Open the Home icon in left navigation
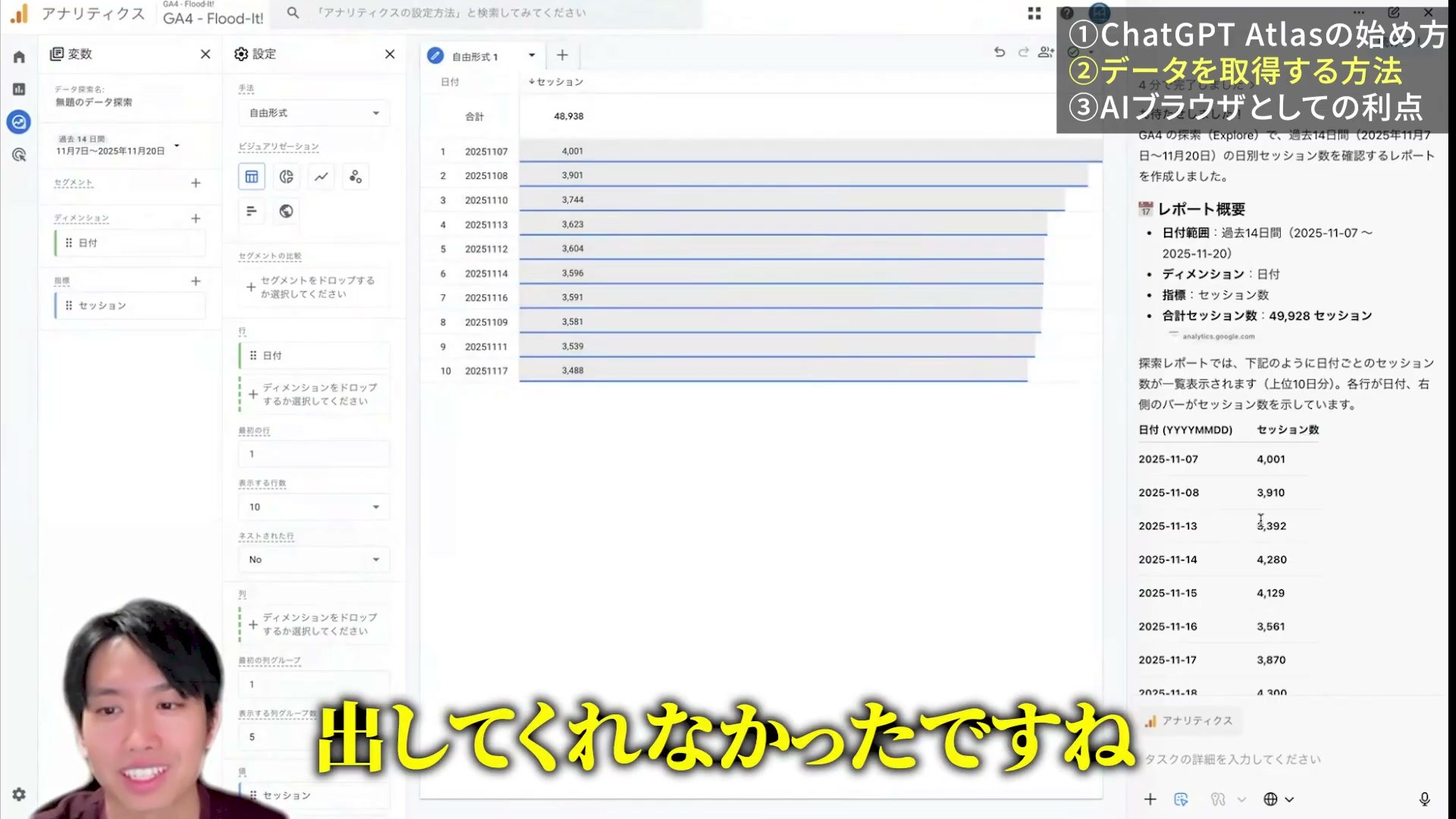This screenshot has height=819, width=1456. point(19,57)
